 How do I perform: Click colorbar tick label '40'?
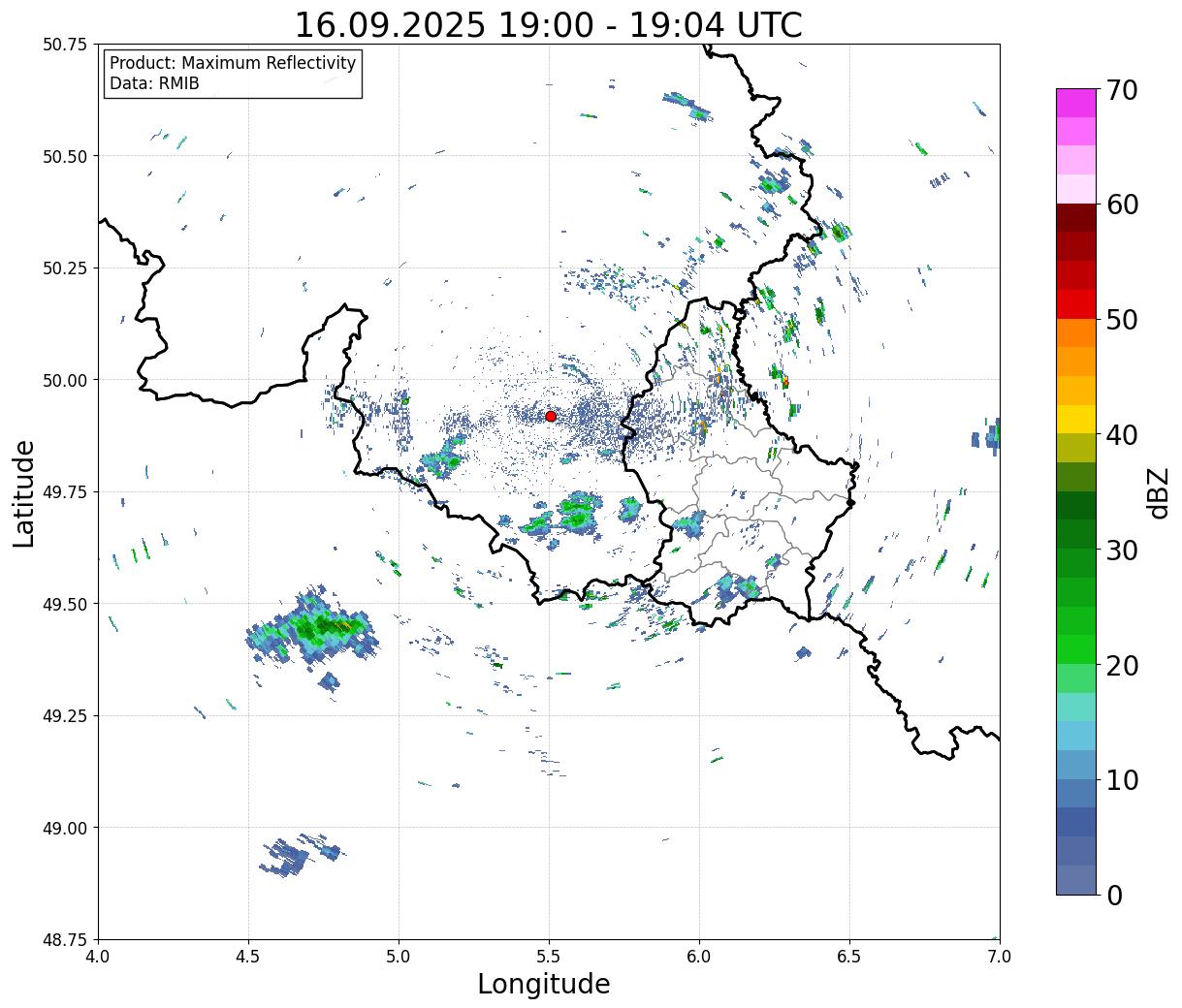(x=1122, y=434)
